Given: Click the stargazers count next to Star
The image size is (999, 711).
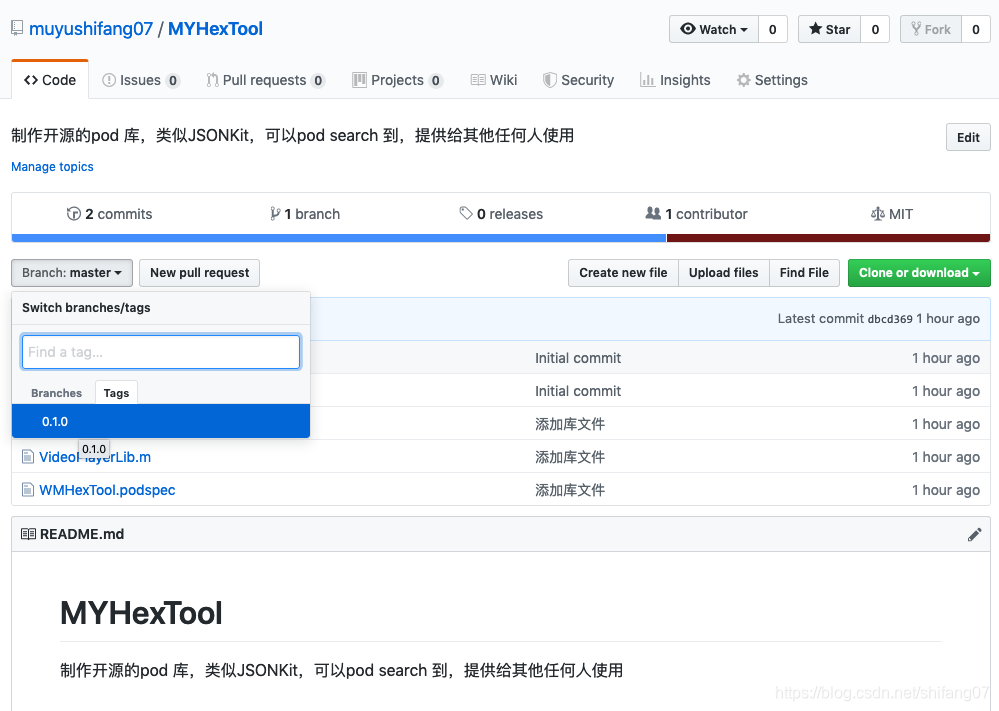Looking at the screenshot, I should tap(875, 29).
